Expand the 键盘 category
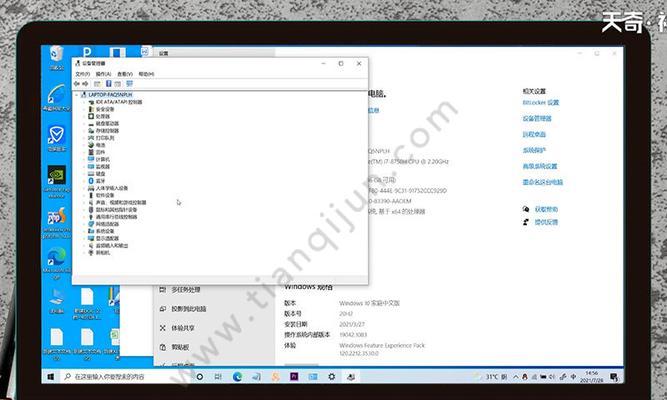 point(84,174)
